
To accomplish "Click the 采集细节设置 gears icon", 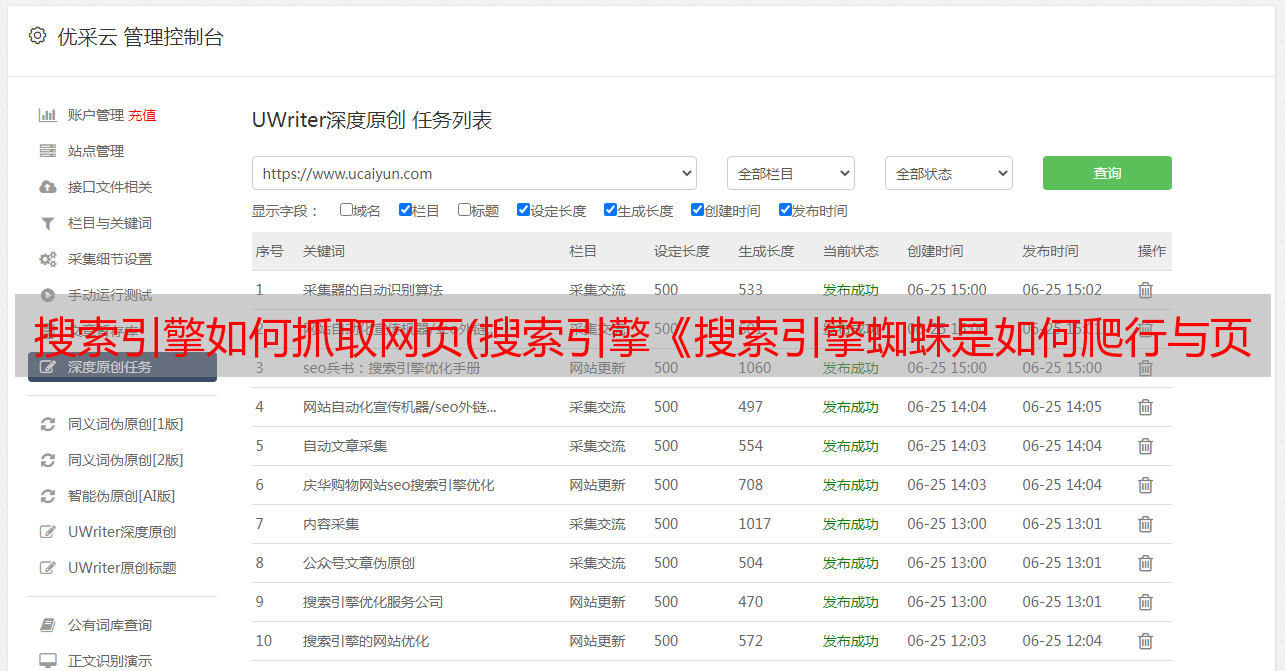I will point(47,259).
